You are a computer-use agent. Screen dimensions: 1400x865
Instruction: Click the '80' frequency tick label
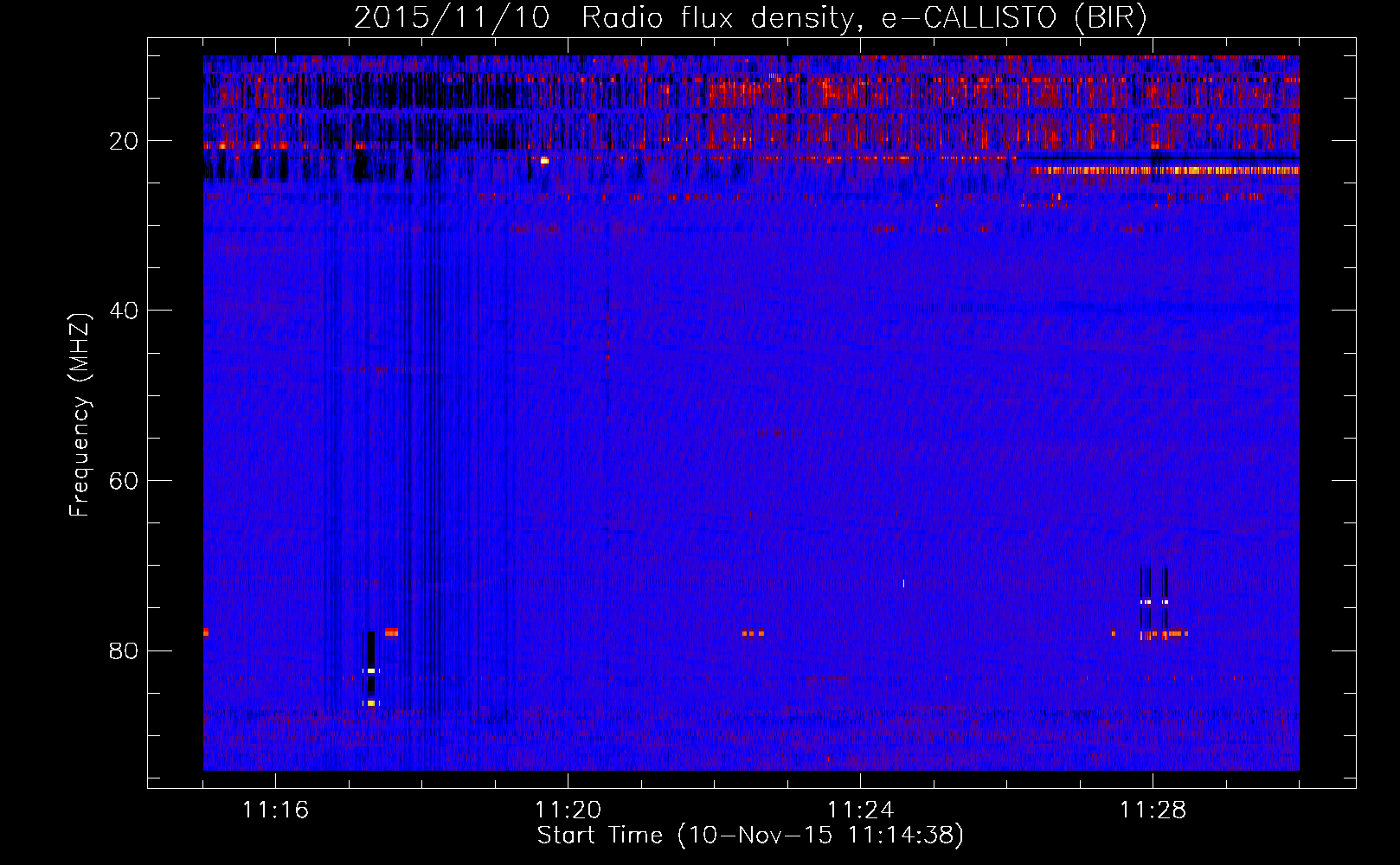[x=125, y=650]
